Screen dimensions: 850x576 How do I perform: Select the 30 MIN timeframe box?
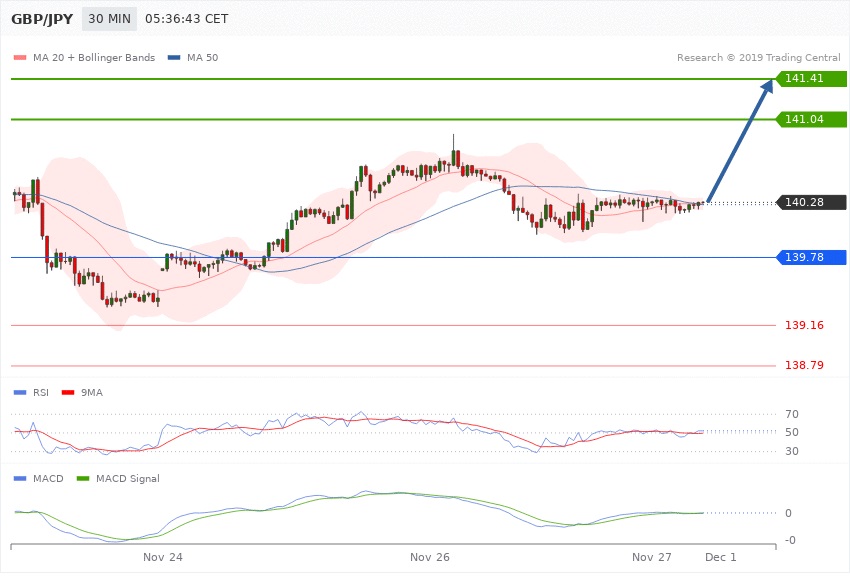(109, 19)
